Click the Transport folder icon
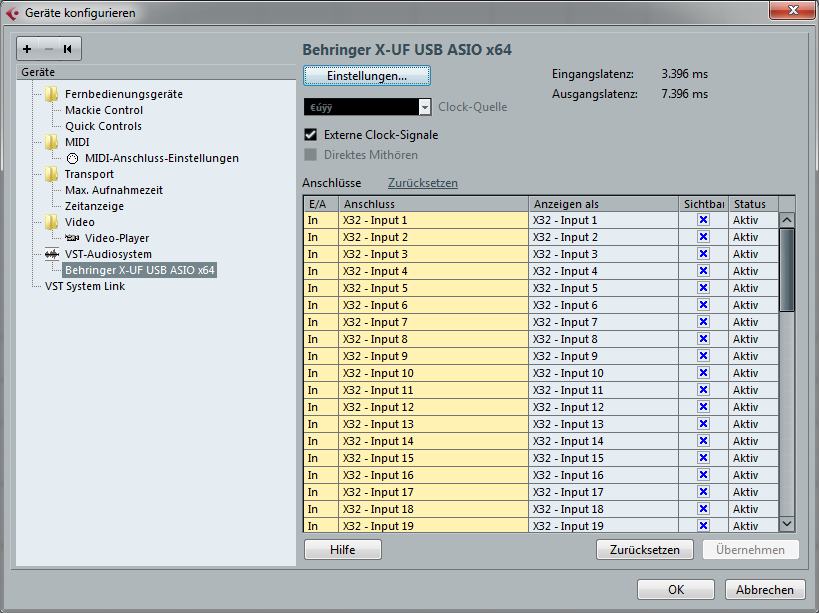This screenshot has height=613, width=819. [x=51, y=174]
